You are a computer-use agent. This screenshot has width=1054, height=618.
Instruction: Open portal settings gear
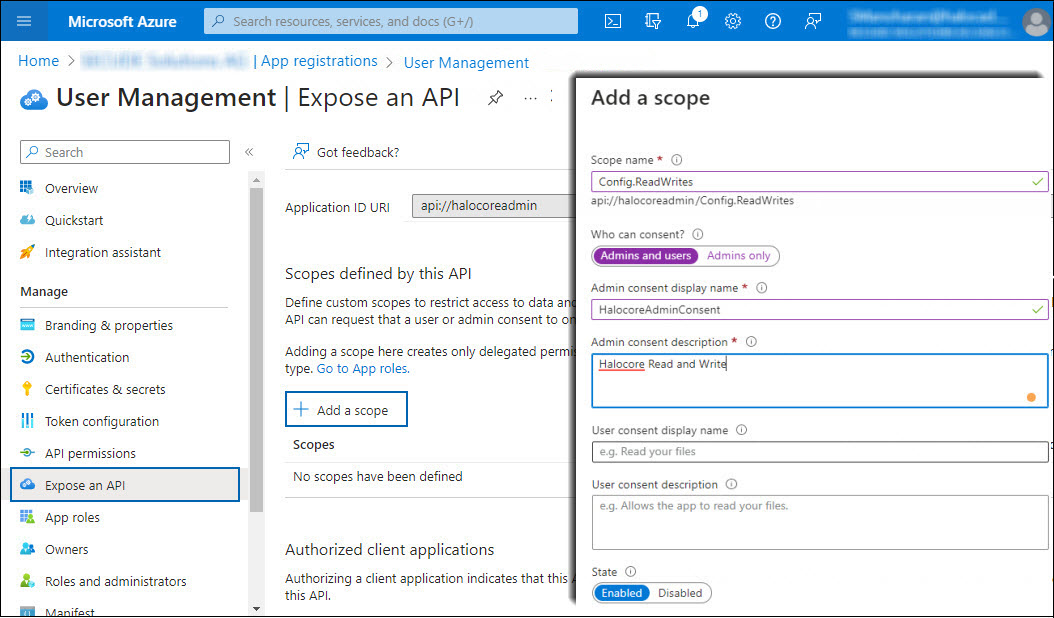coord(733,21)
